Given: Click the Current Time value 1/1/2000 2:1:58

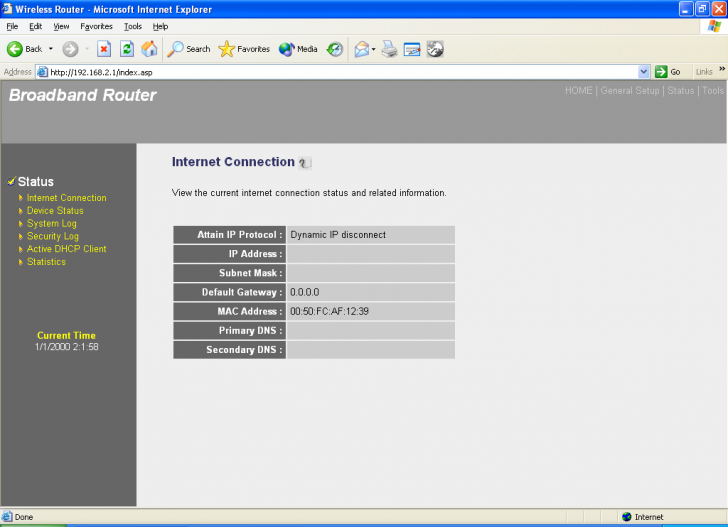Looking at the screenshot, I should [66, 347].
